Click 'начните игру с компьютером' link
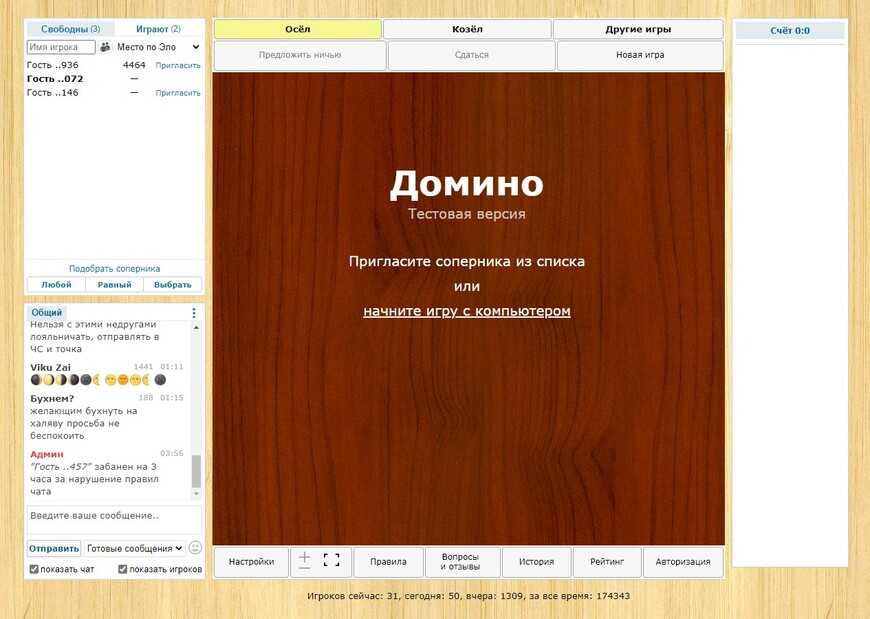The height and width of the screenshot is (619, 870). pos(467,311)
